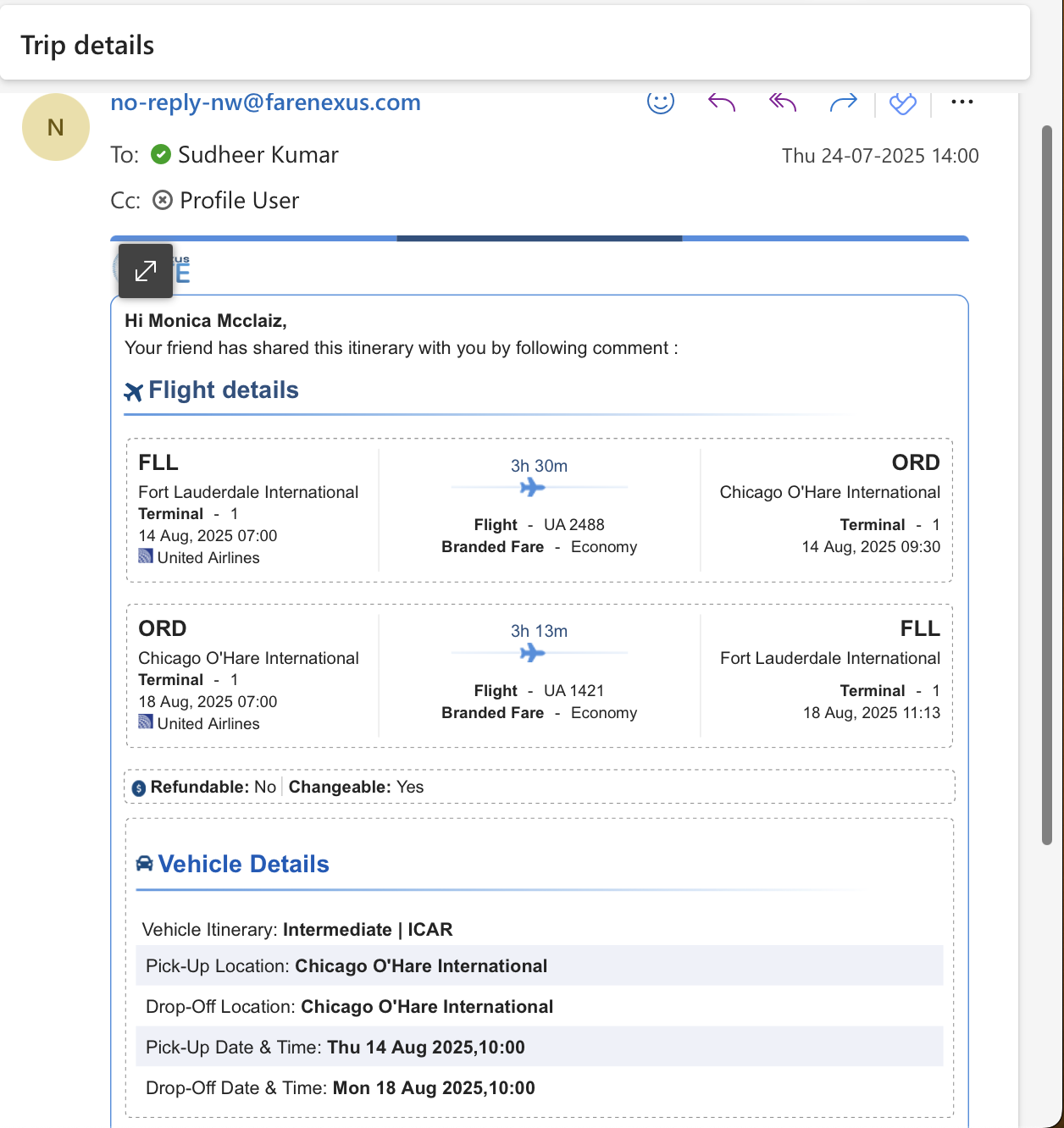
Task: Click the Pick-Up Location row
Action: (539, 966)
